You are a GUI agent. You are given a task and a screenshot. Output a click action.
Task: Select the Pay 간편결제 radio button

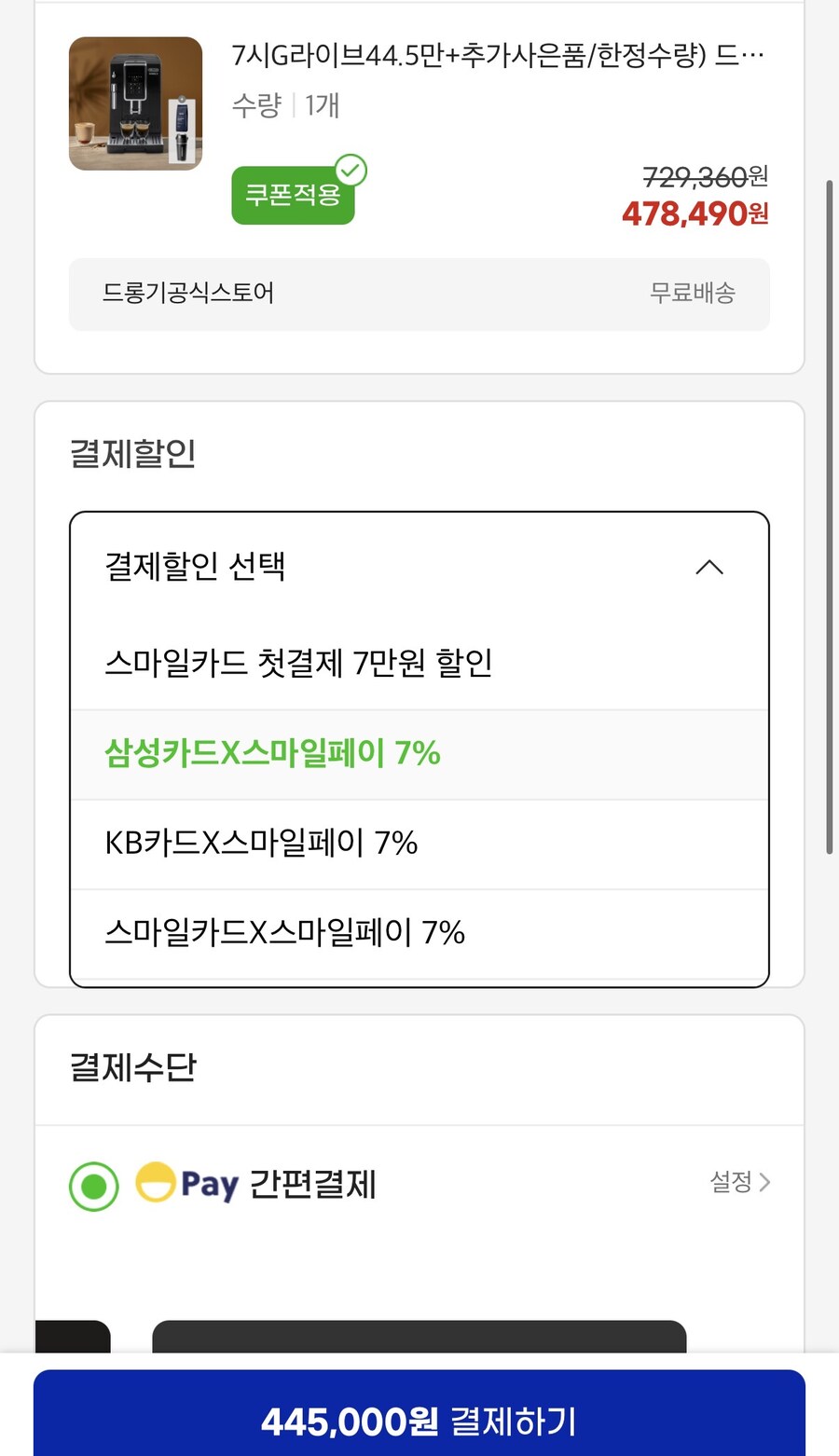point(92,1185)
